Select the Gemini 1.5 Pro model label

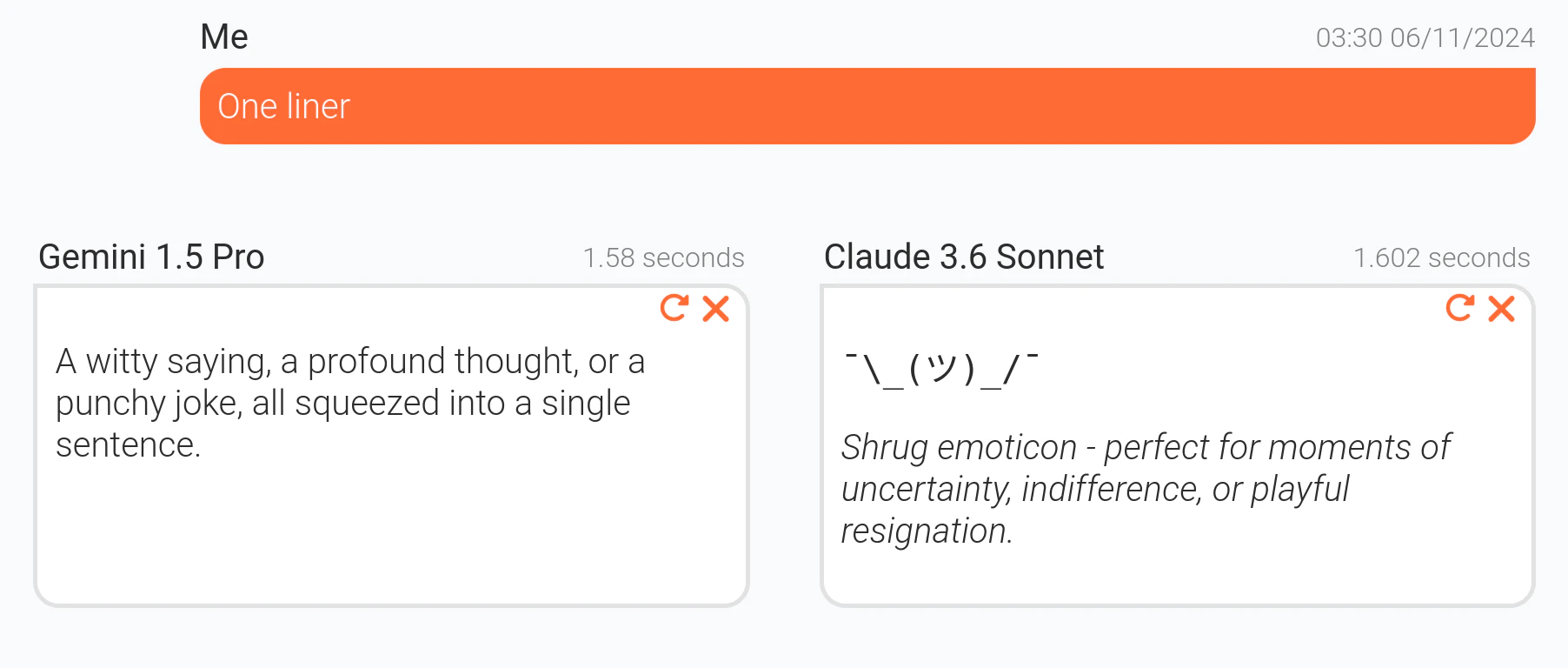tap(151, 257)
